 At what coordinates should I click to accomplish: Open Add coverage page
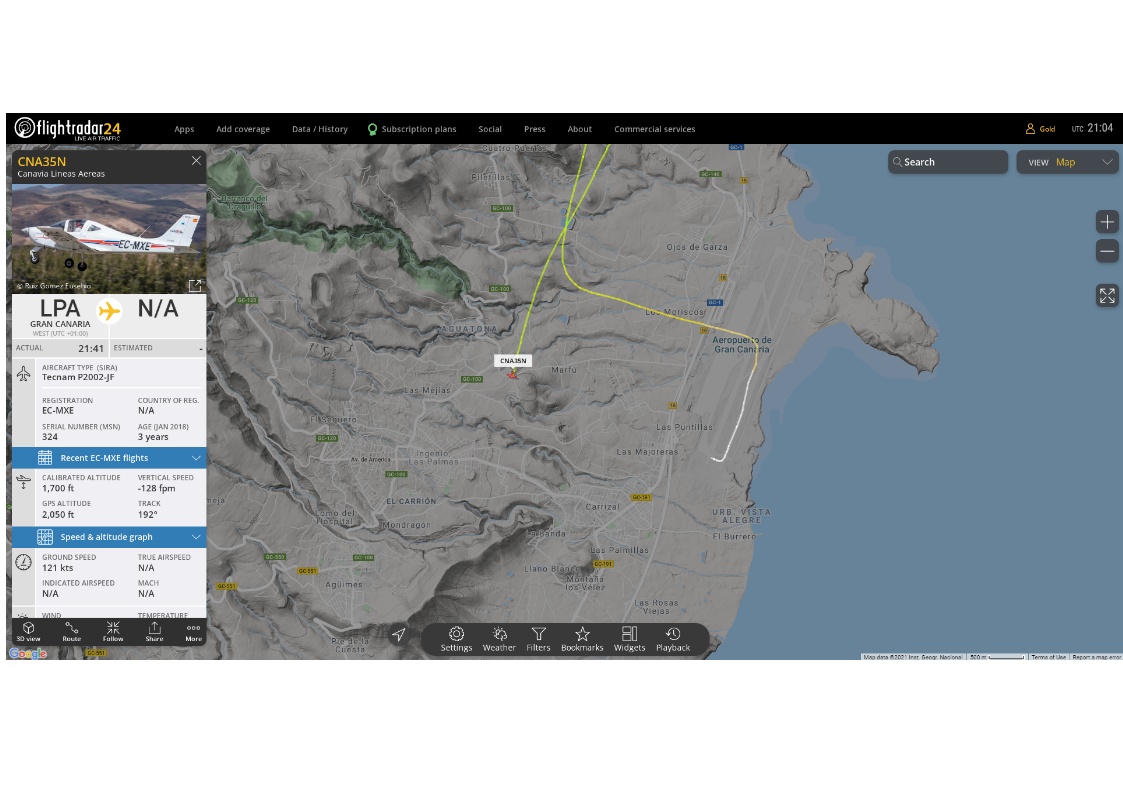click(x=243, y=129)
